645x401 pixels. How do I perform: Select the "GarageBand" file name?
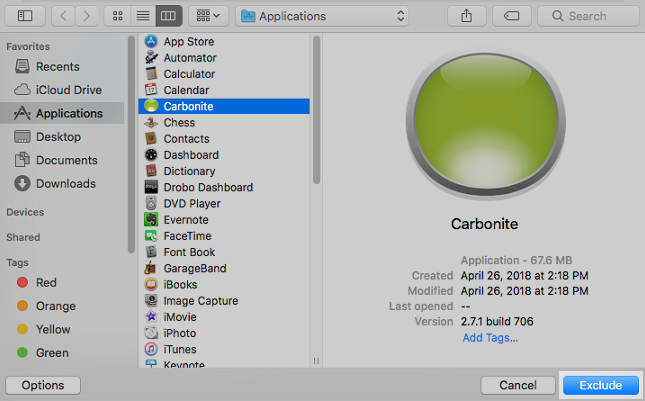(195, 268)
